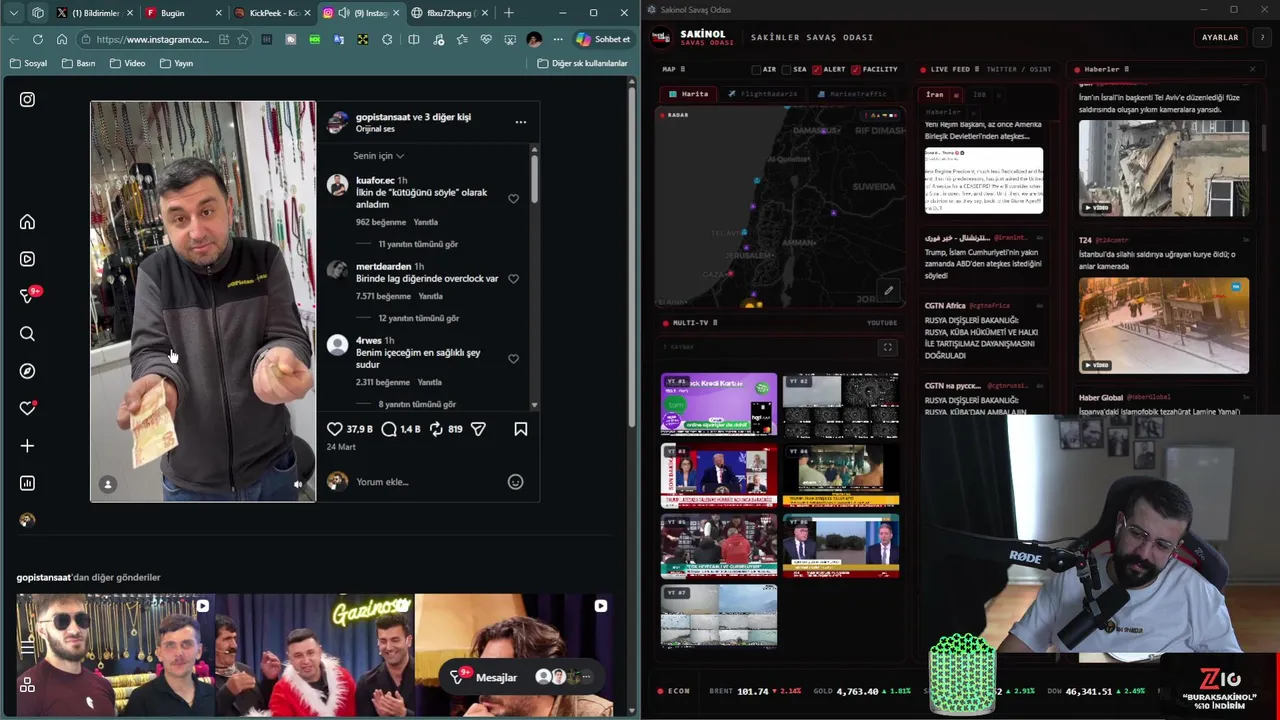Go to browser home page icon
Screen dimensions: 1280x720
[62, 40]
